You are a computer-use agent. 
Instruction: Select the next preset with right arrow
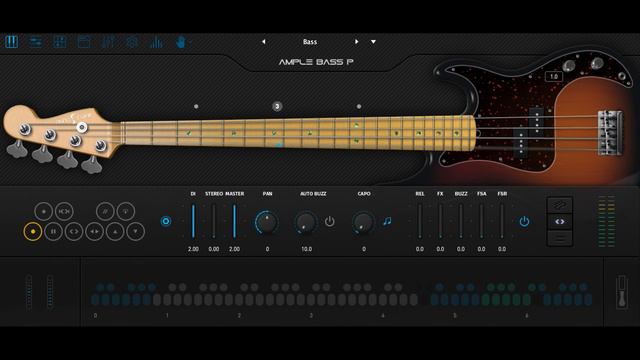pyautogui.click(x=356, y=42)
